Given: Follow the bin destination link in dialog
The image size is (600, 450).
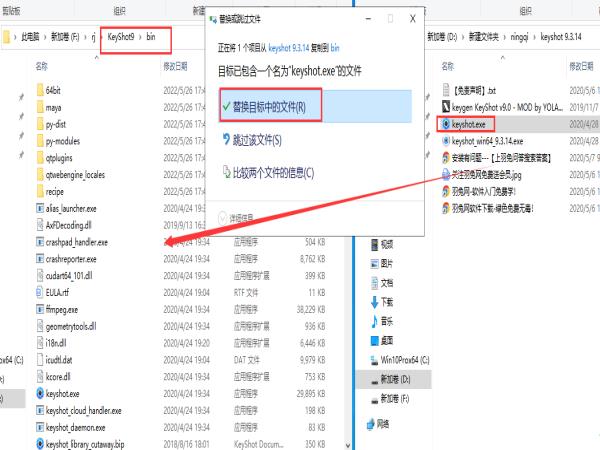Looking at the screenshot, I should [335, 48].
